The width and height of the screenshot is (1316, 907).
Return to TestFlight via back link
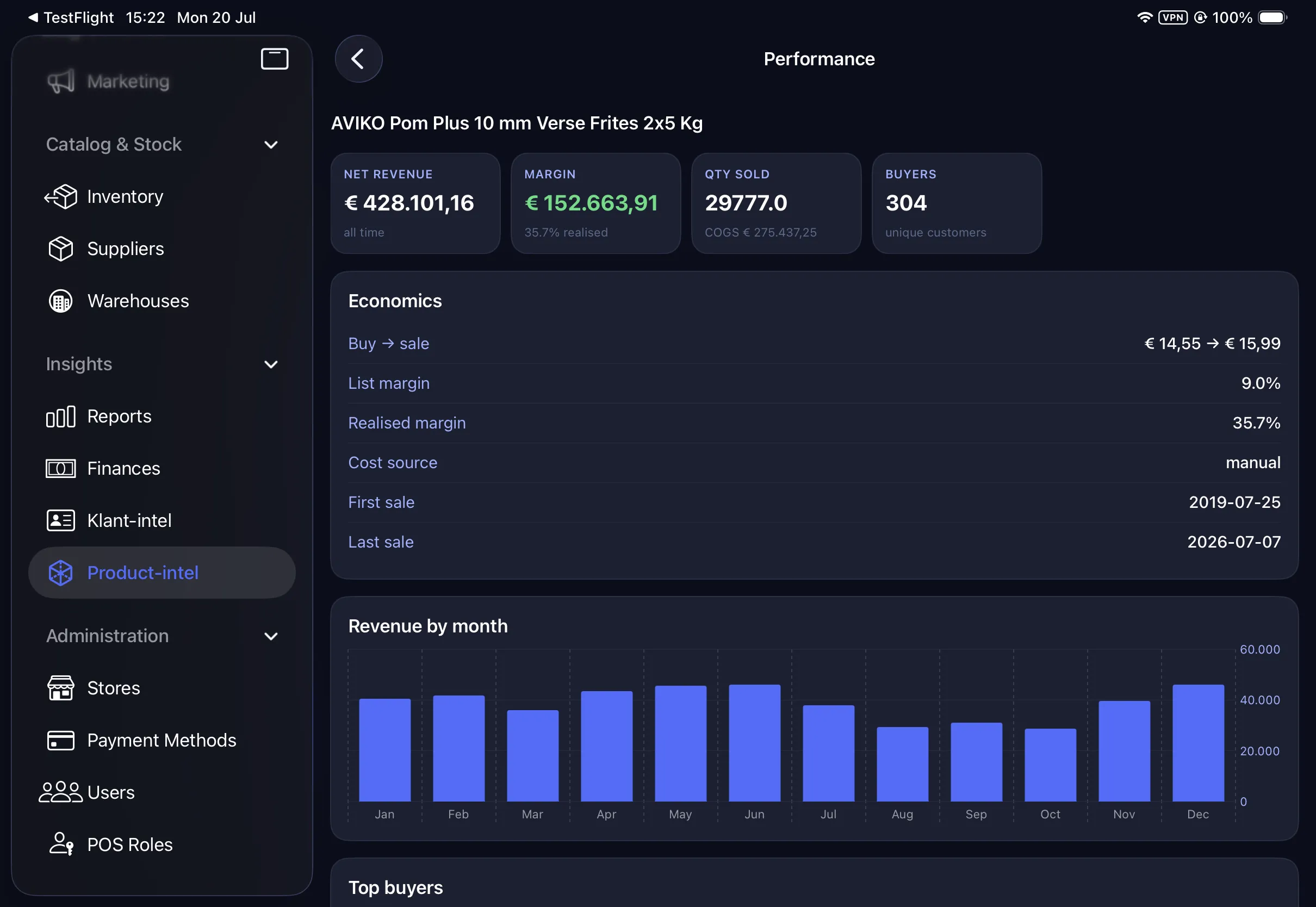tap(71, 17)
